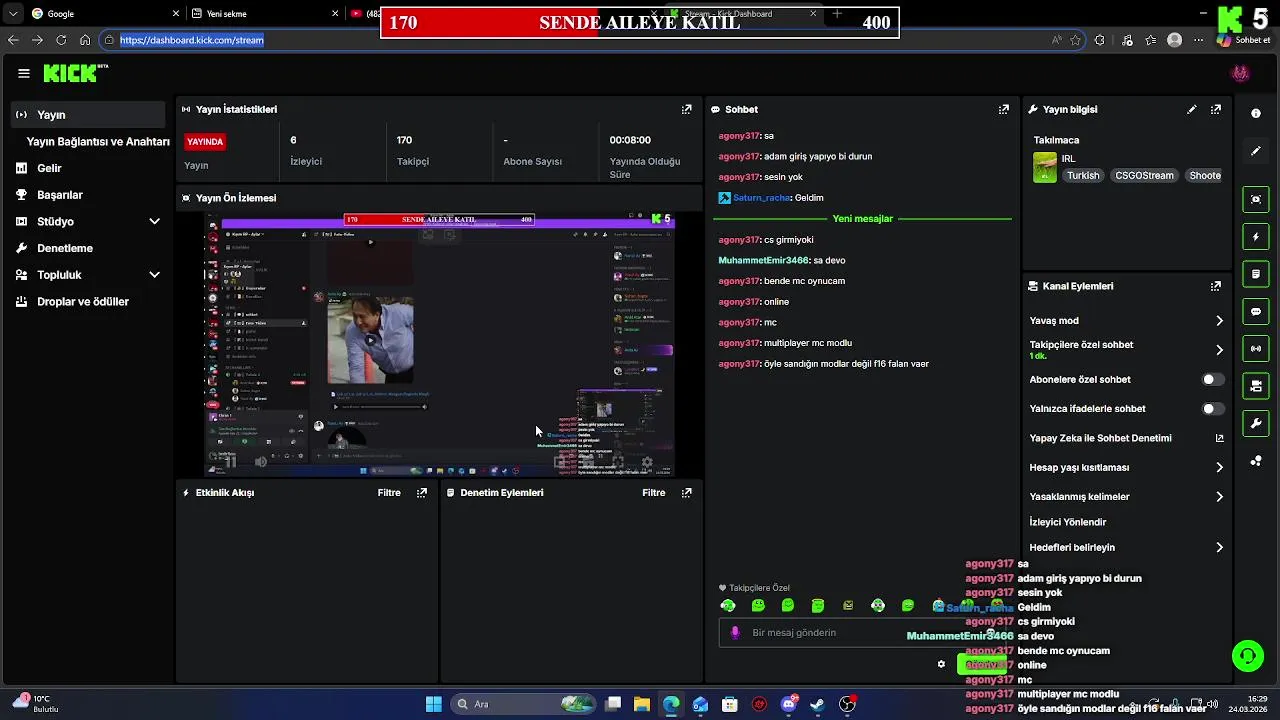1280x720 pixels.
Task: Click the browser address bar URL
Action: click(192, 40)
